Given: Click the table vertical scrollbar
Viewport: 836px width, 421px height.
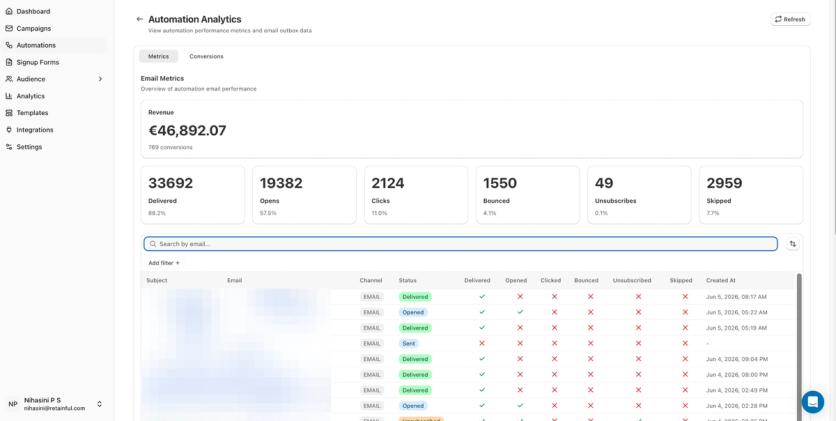Looking at the screenshot, I should [799, 346].
